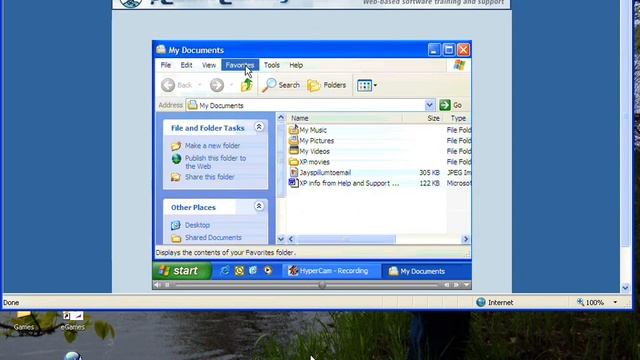Click the 305 KB size cell
The width and height of the screenshot is (640, 360).
429,173
